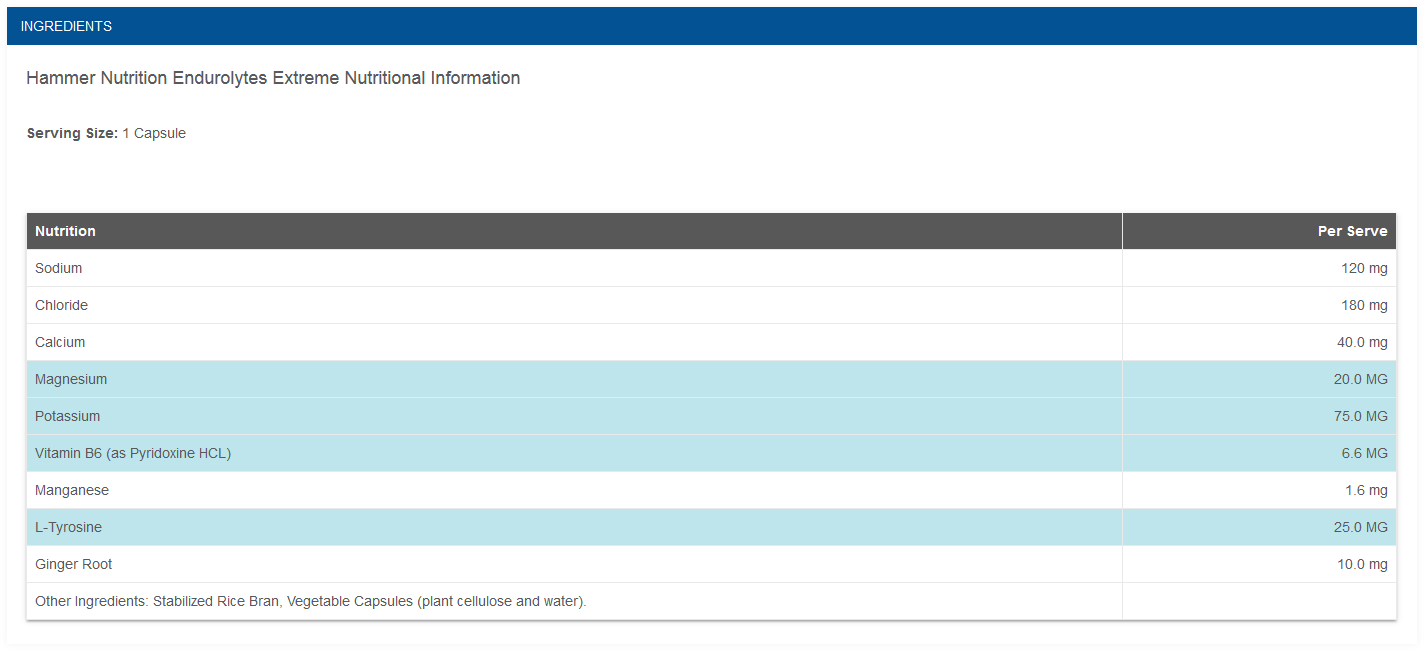Click the '1.6 mg' manganese value
The image size is (1424, 652).
coord(1365,490)
